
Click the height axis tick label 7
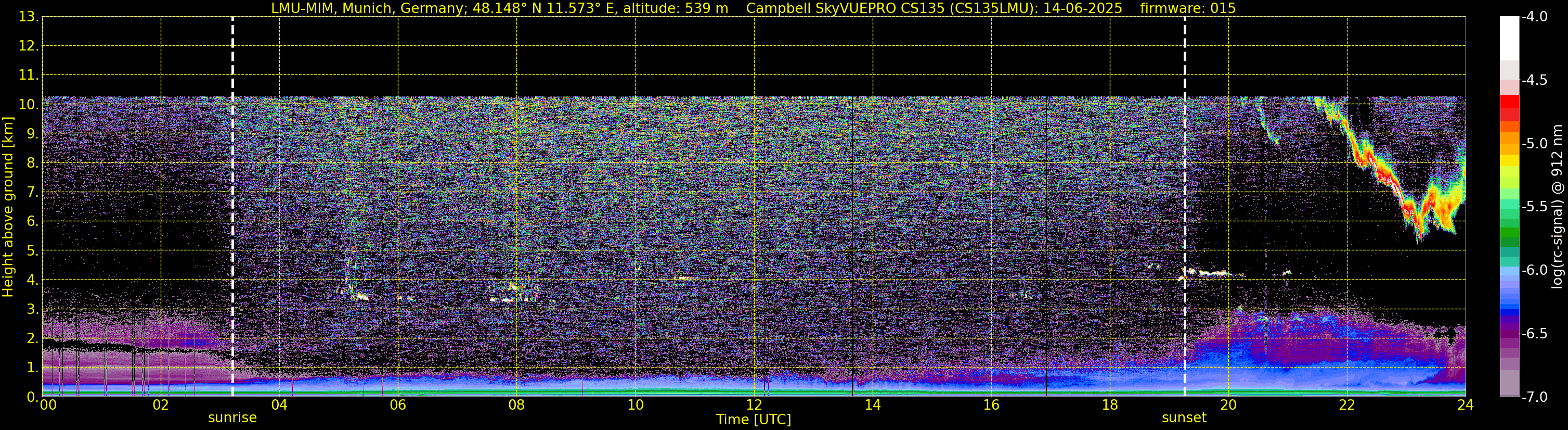(32, 193)
